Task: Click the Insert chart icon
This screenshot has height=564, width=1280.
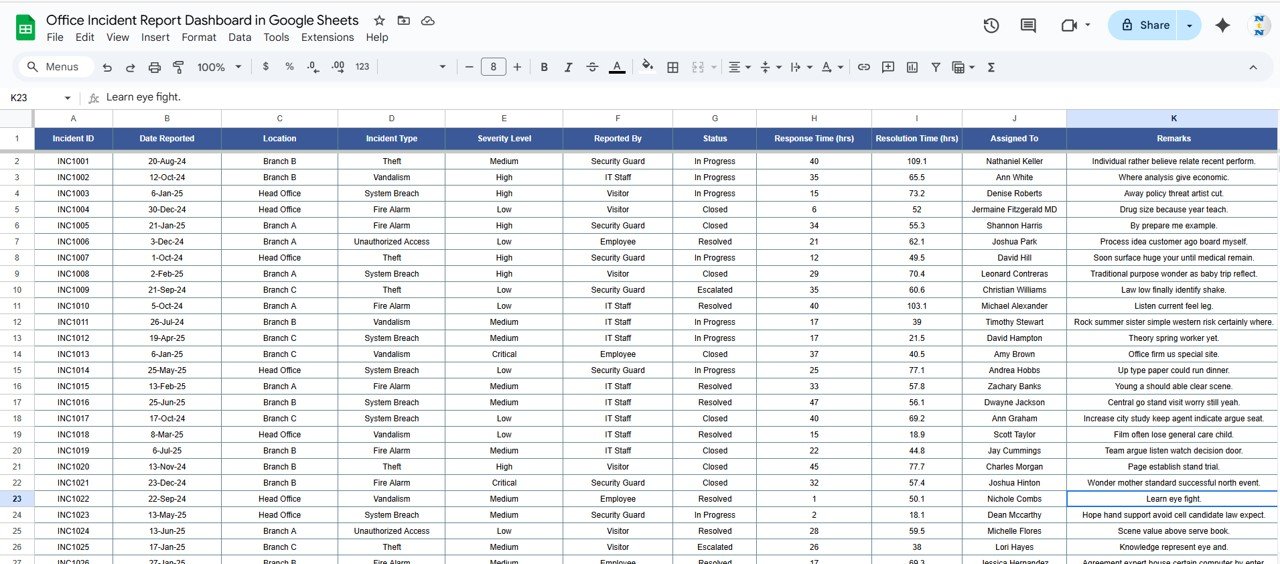Action: point(912,67)
